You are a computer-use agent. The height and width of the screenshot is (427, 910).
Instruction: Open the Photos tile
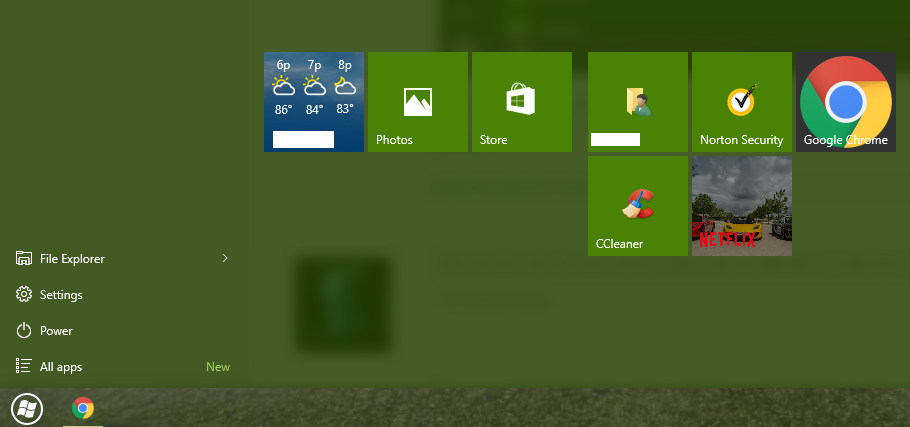click(418, 102)
